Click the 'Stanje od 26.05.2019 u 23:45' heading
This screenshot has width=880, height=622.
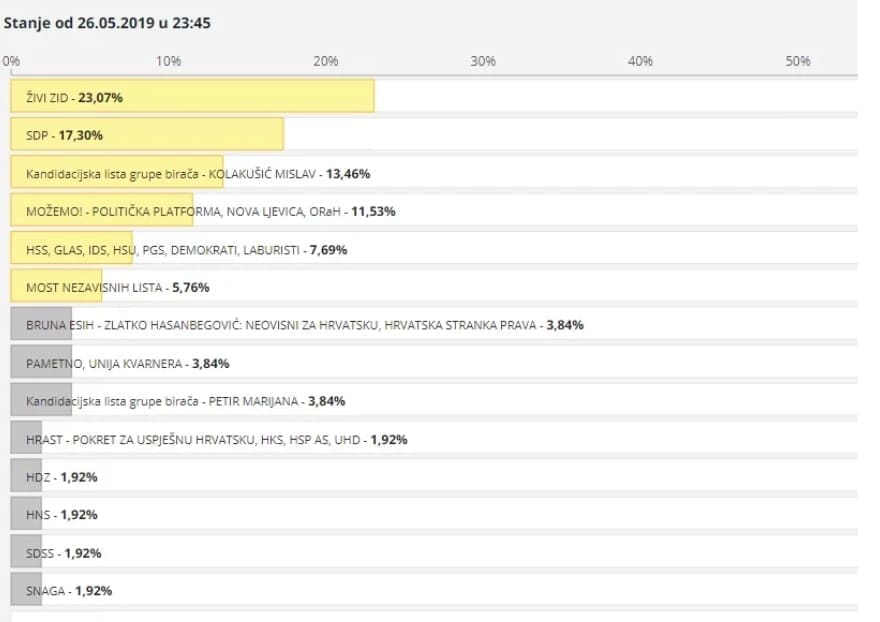click(x=107, y=22)
